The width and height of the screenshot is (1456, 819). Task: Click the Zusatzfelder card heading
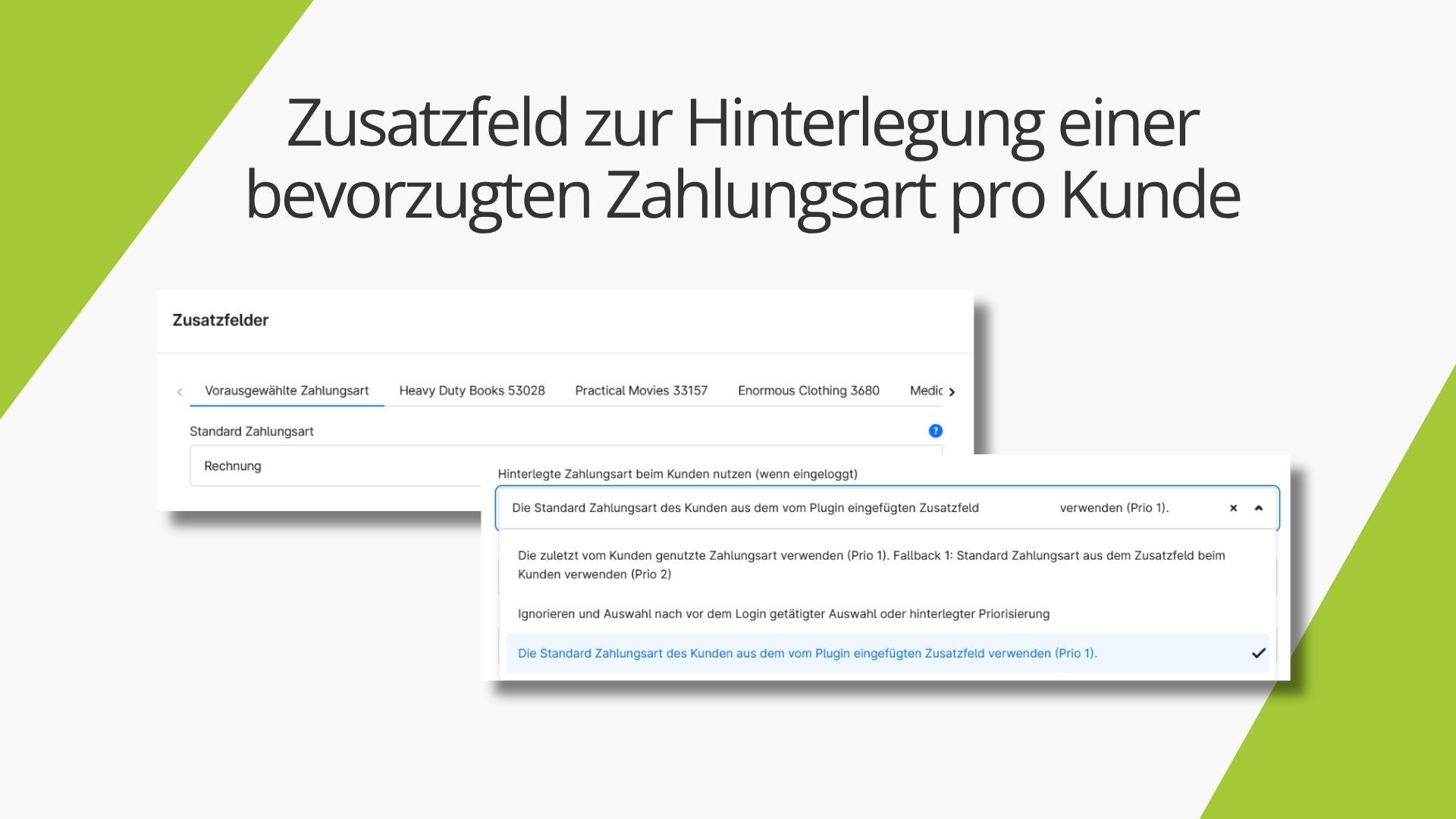pos(220,320)
